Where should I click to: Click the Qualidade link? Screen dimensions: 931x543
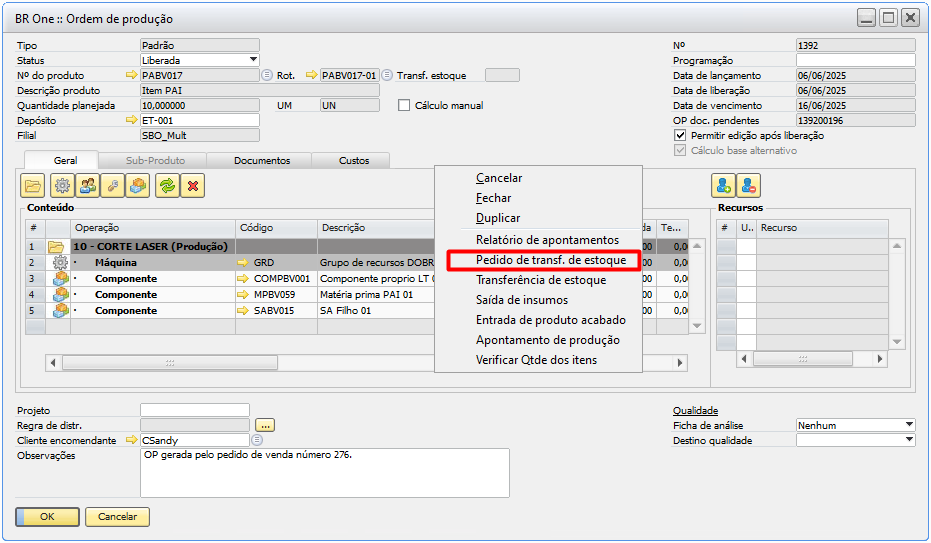click(695, 410)
